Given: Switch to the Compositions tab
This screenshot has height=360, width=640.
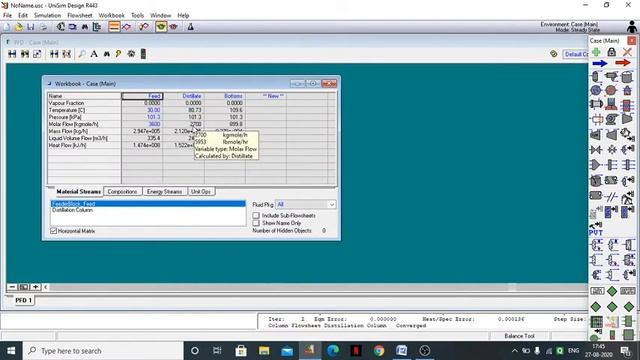Looking at the screenshot, I should (122, 191).
